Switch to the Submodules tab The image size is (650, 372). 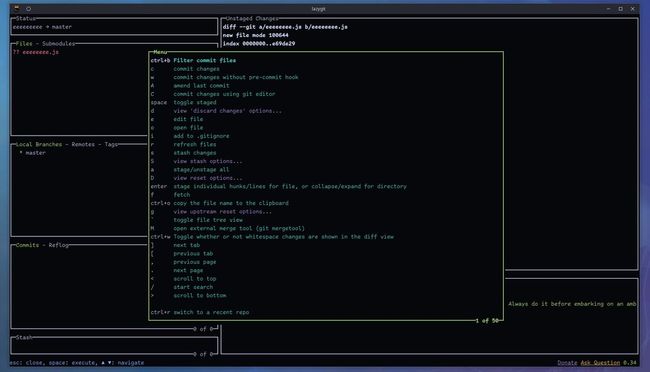(x=58, y=44)
